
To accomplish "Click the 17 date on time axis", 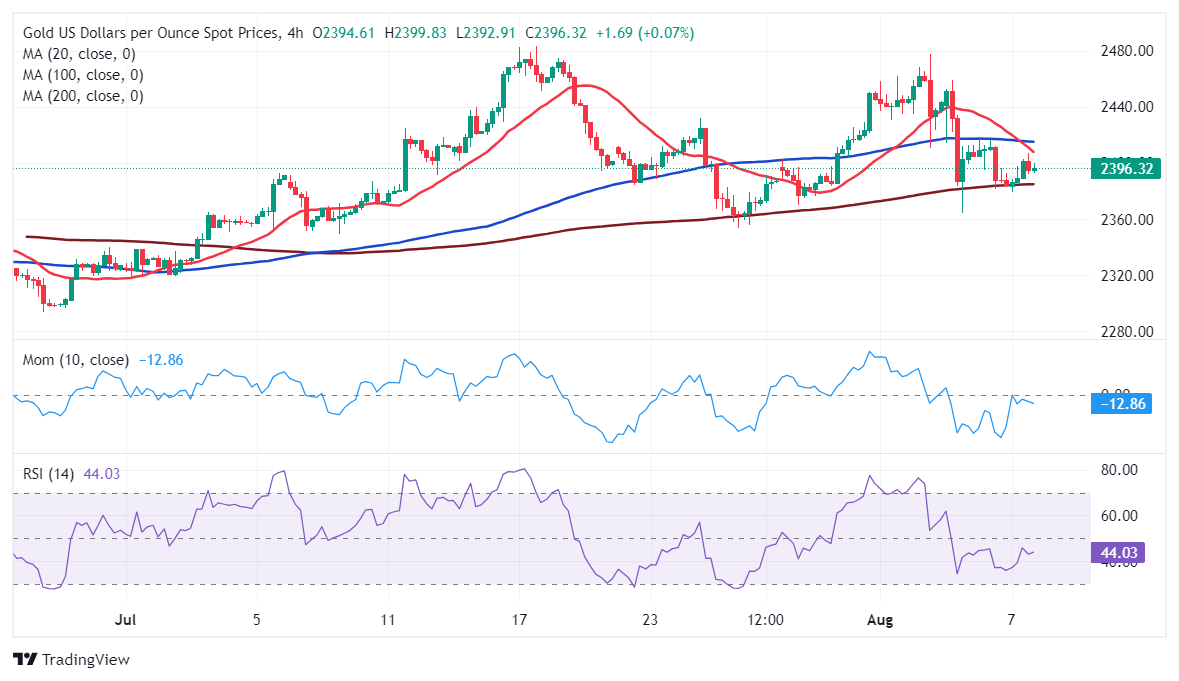I will coord(519,620).
